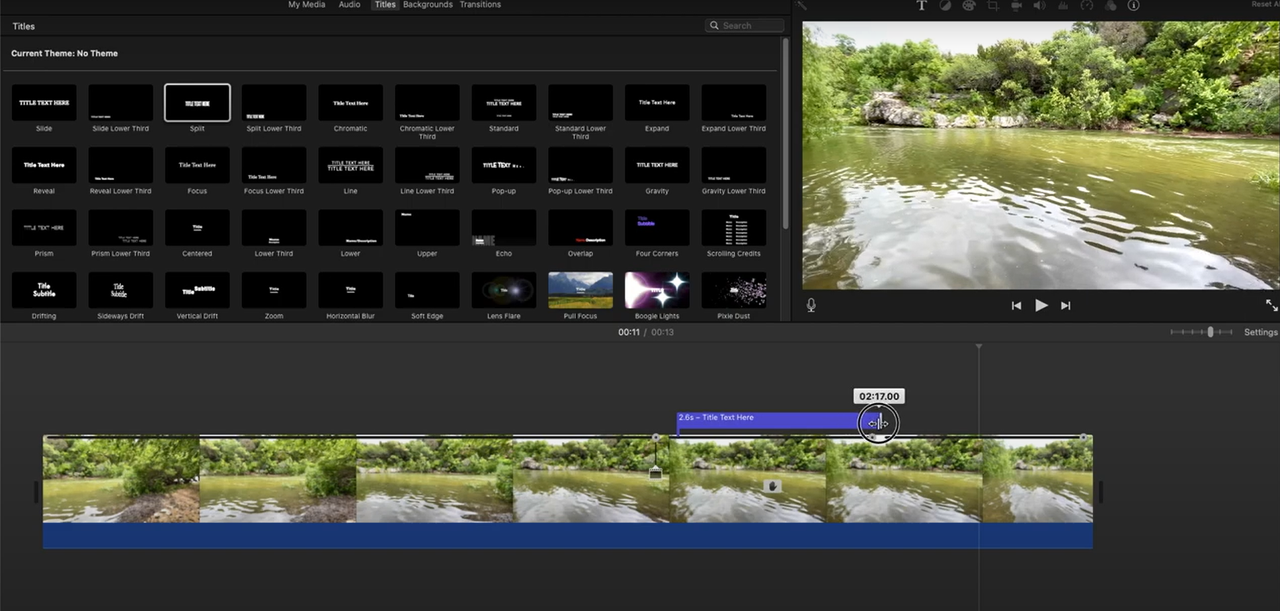Open the Color Balance tool
1280x611 pixels.
coord(945,5)
